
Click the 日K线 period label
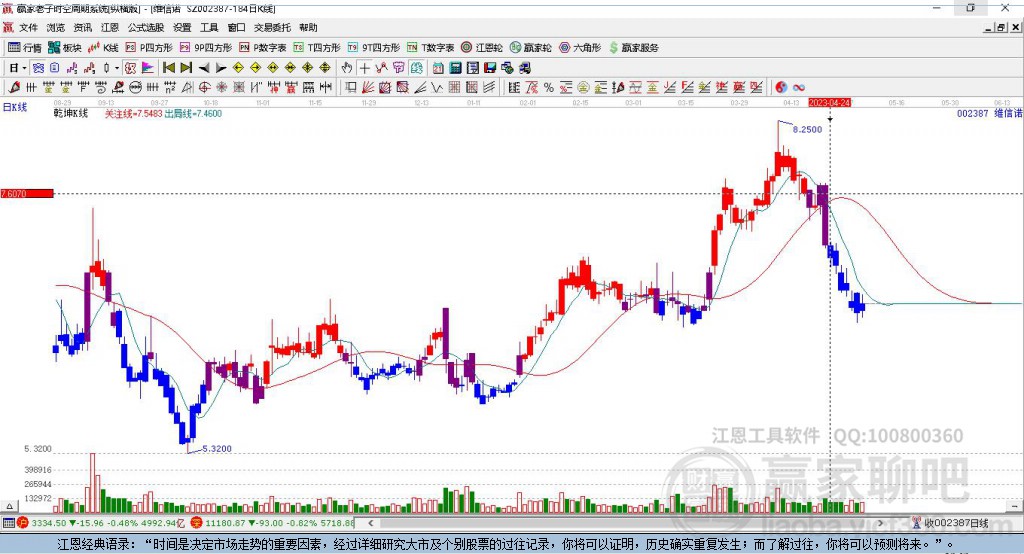pos(15,107)
